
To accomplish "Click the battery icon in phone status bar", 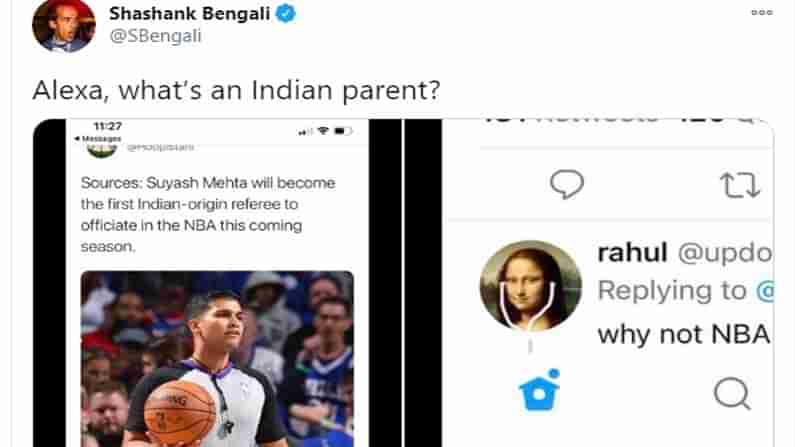I will click(x=342, y=131).
